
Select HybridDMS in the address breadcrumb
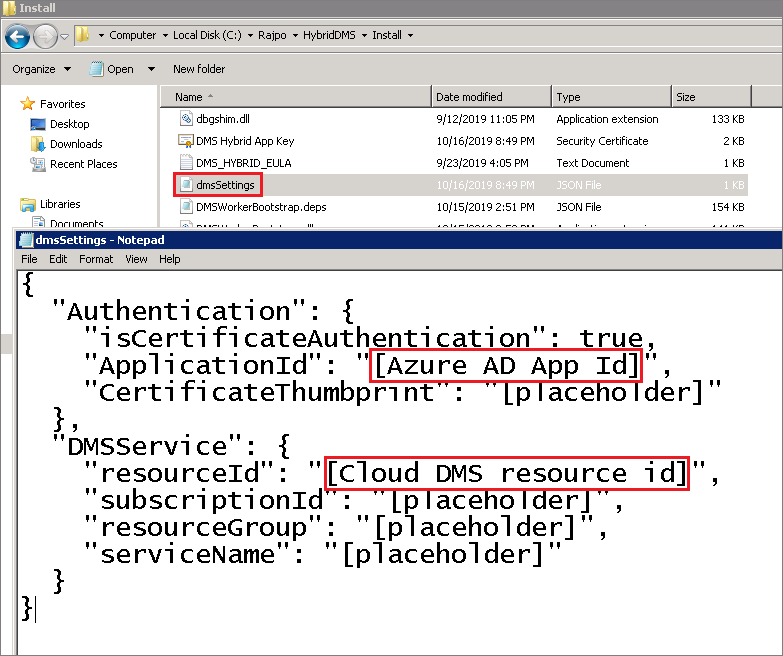pyautogui.click(x=329, y=35)
